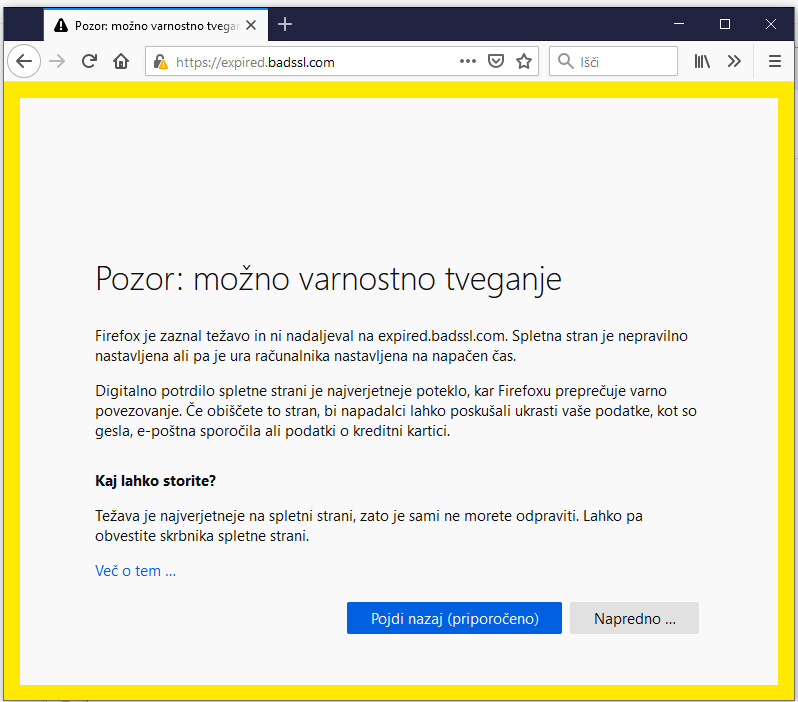Open a new tab with plus button
Viewport: 798px width, 702px height.
click(x=285, y=24)
